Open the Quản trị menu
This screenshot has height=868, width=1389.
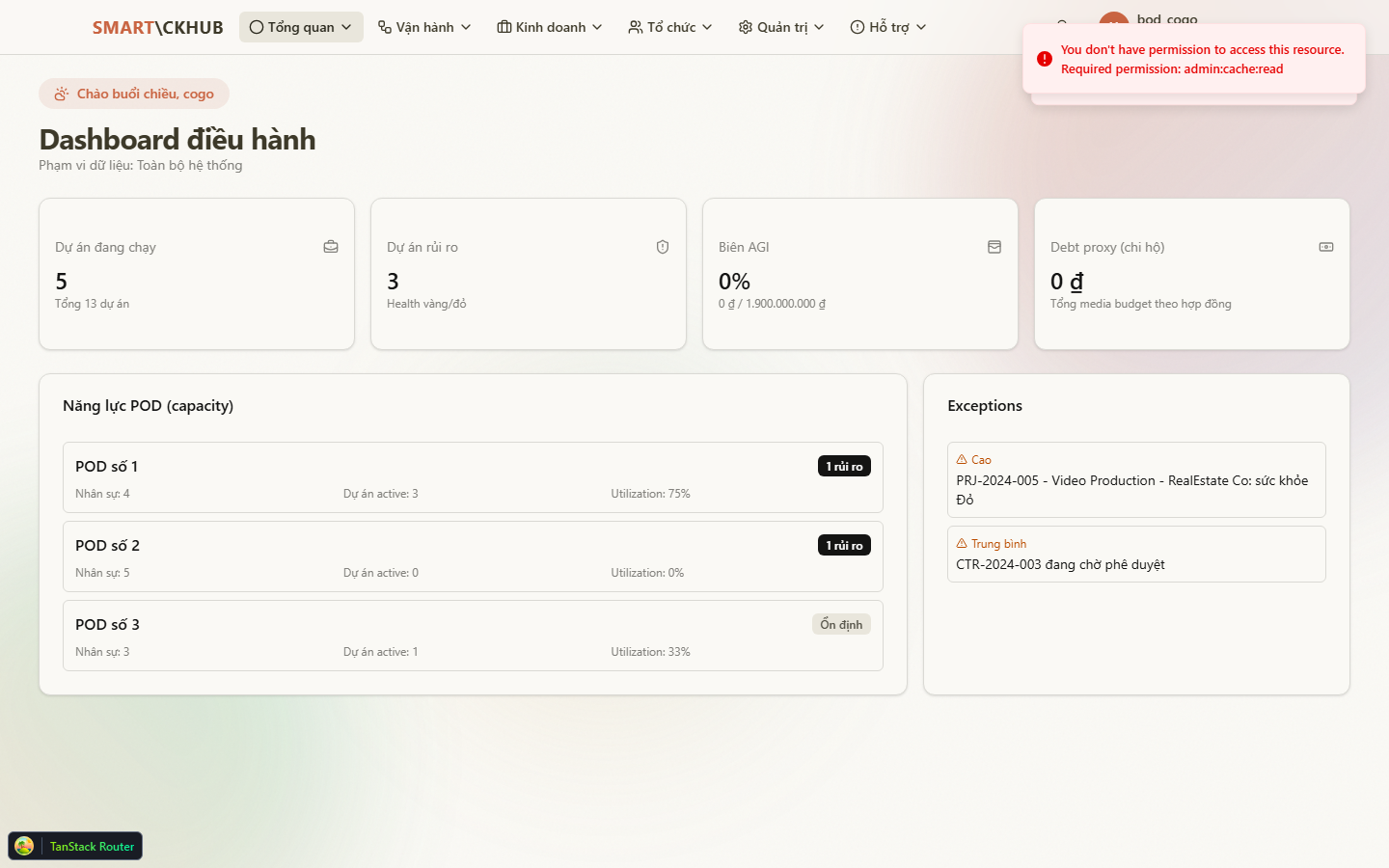coord(780,27)
